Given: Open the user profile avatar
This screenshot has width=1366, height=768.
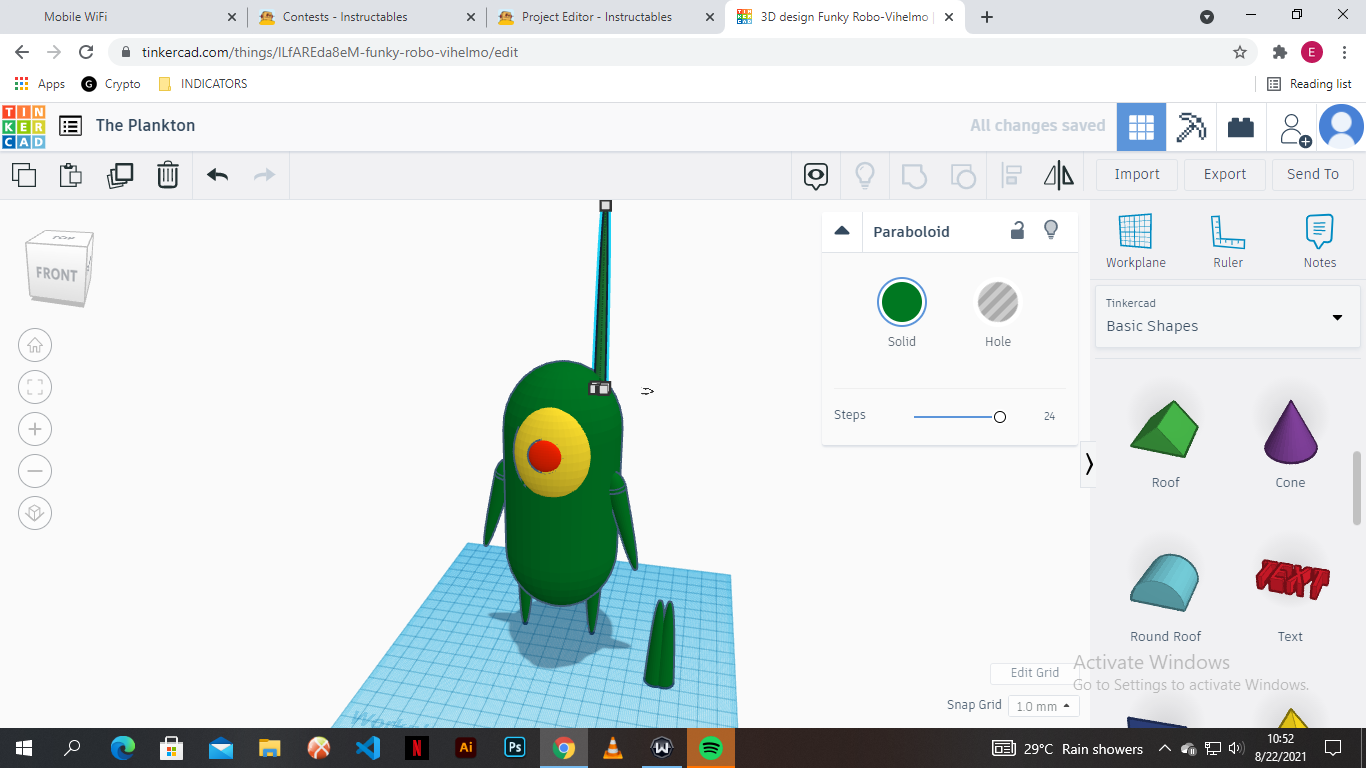Looking at the screenshot, I should pyautogui.click(x=1342, y=127).
